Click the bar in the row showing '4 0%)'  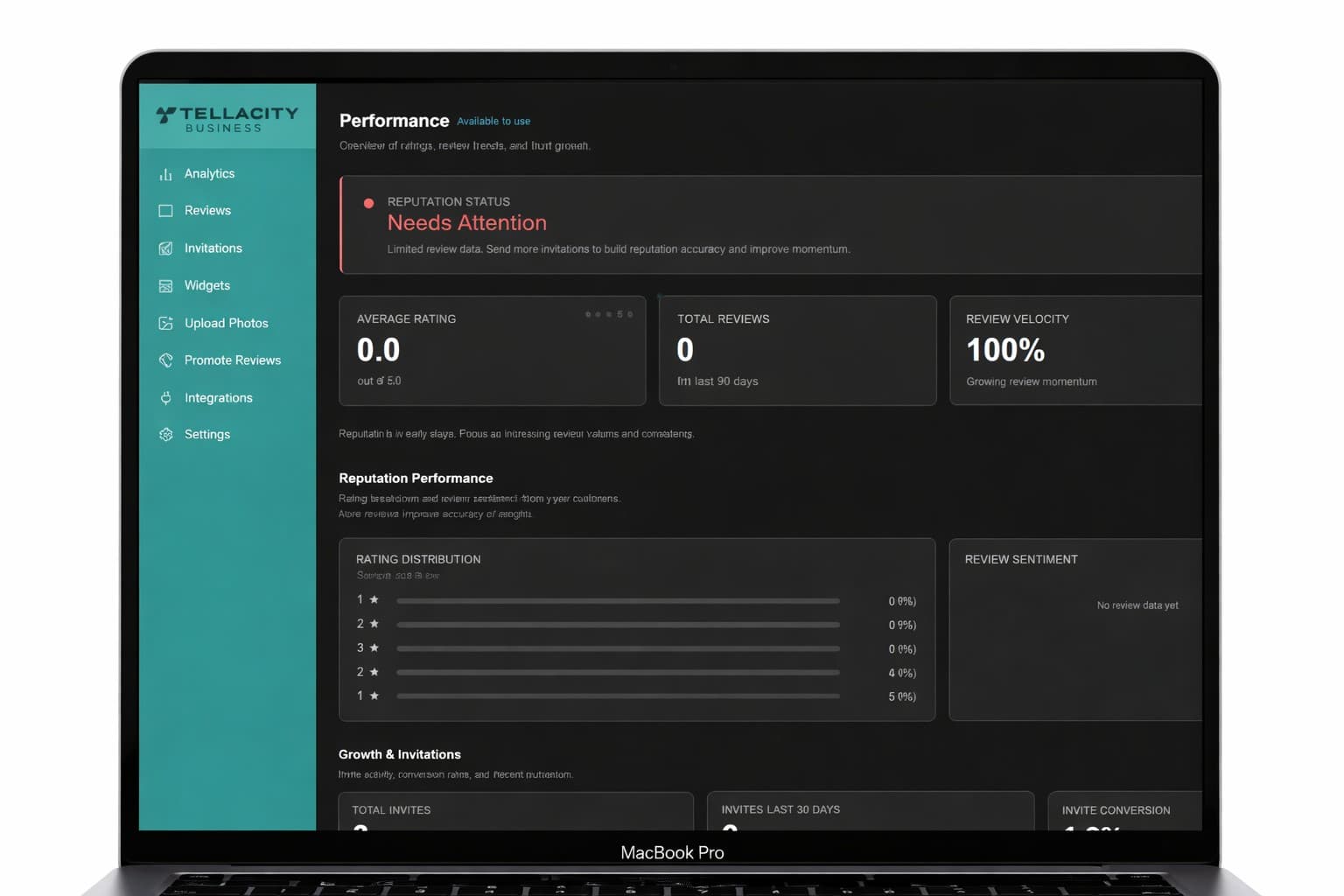coord(618,672)
